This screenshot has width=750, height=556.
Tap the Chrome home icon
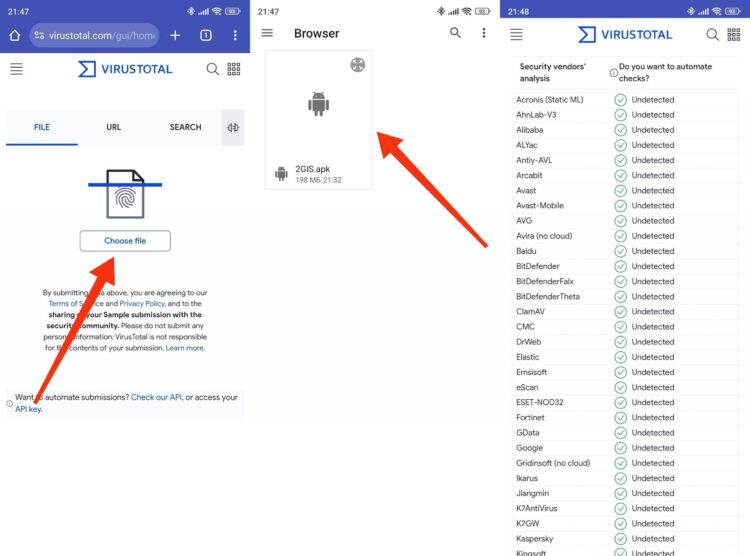click(x=15, y=35)
